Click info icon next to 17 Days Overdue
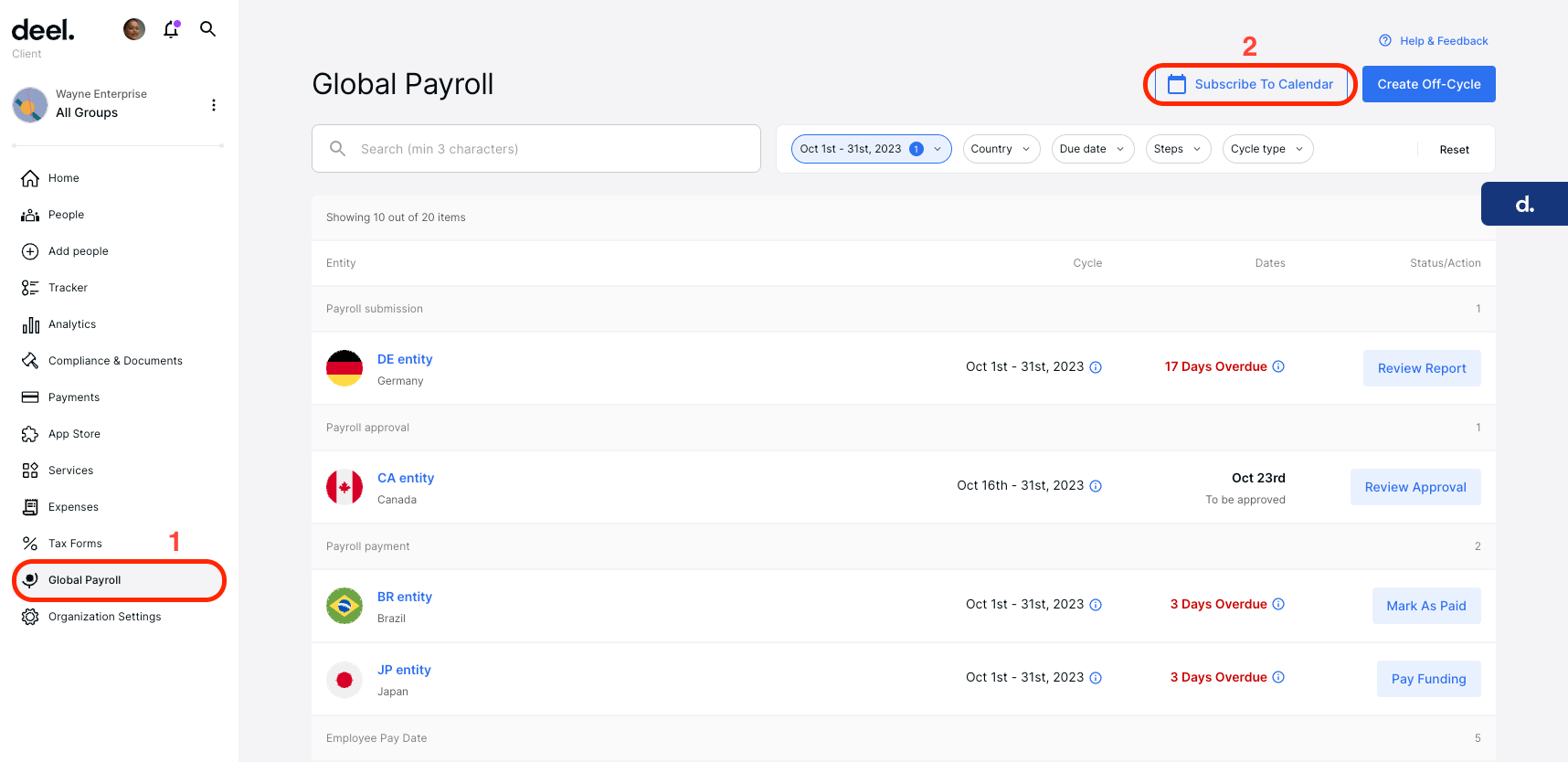 tap(1278, 366)
